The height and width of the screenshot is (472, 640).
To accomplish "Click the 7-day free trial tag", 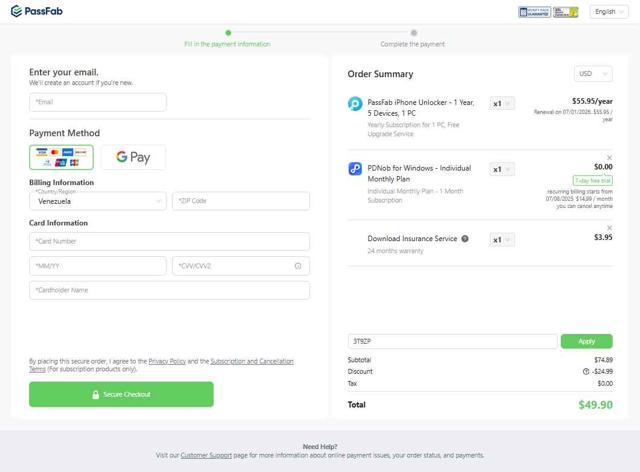I will [593, 180].
